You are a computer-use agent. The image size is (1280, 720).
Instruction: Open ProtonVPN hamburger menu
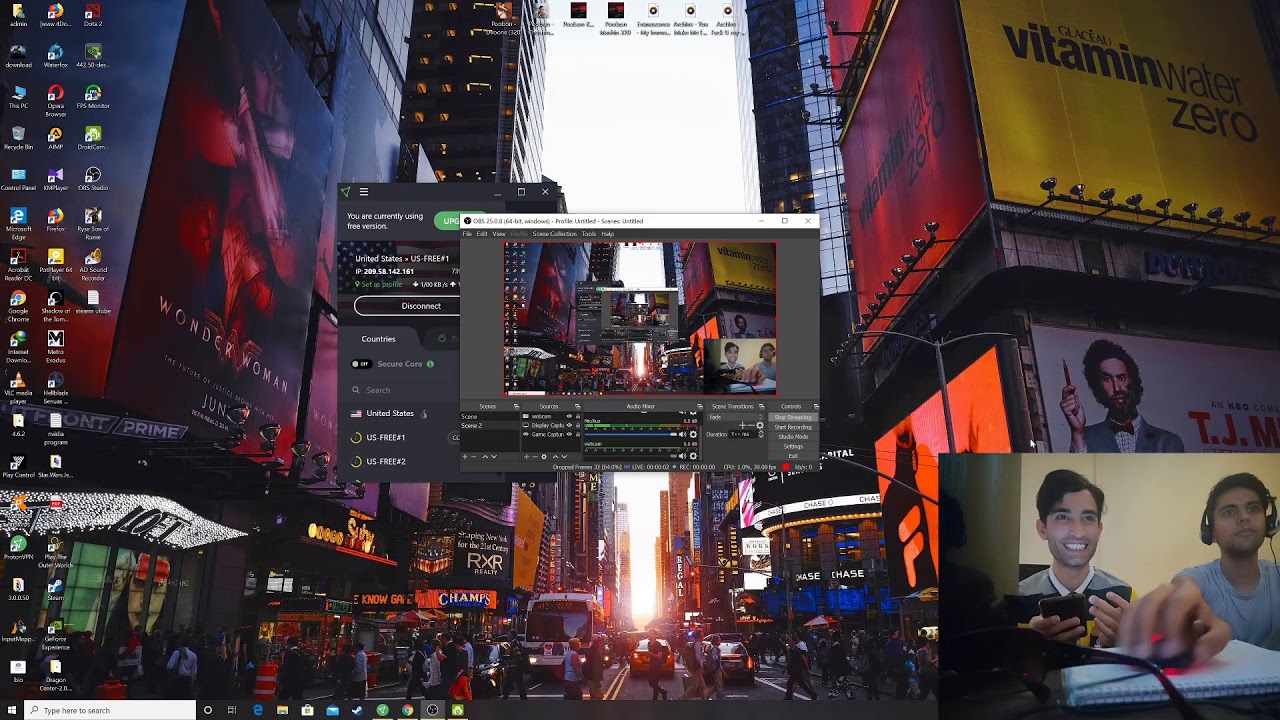click(x=364, y=192)
